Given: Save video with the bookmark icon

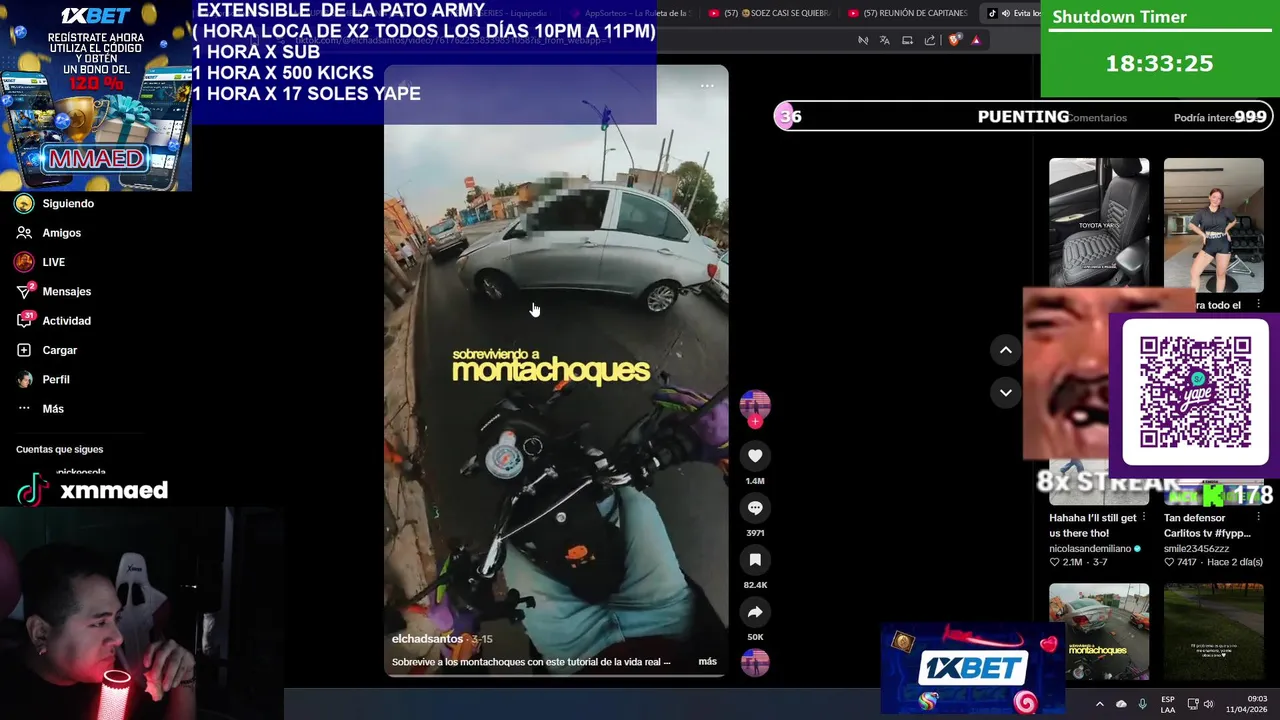Looking at the screenshot, I should (755, 560).
